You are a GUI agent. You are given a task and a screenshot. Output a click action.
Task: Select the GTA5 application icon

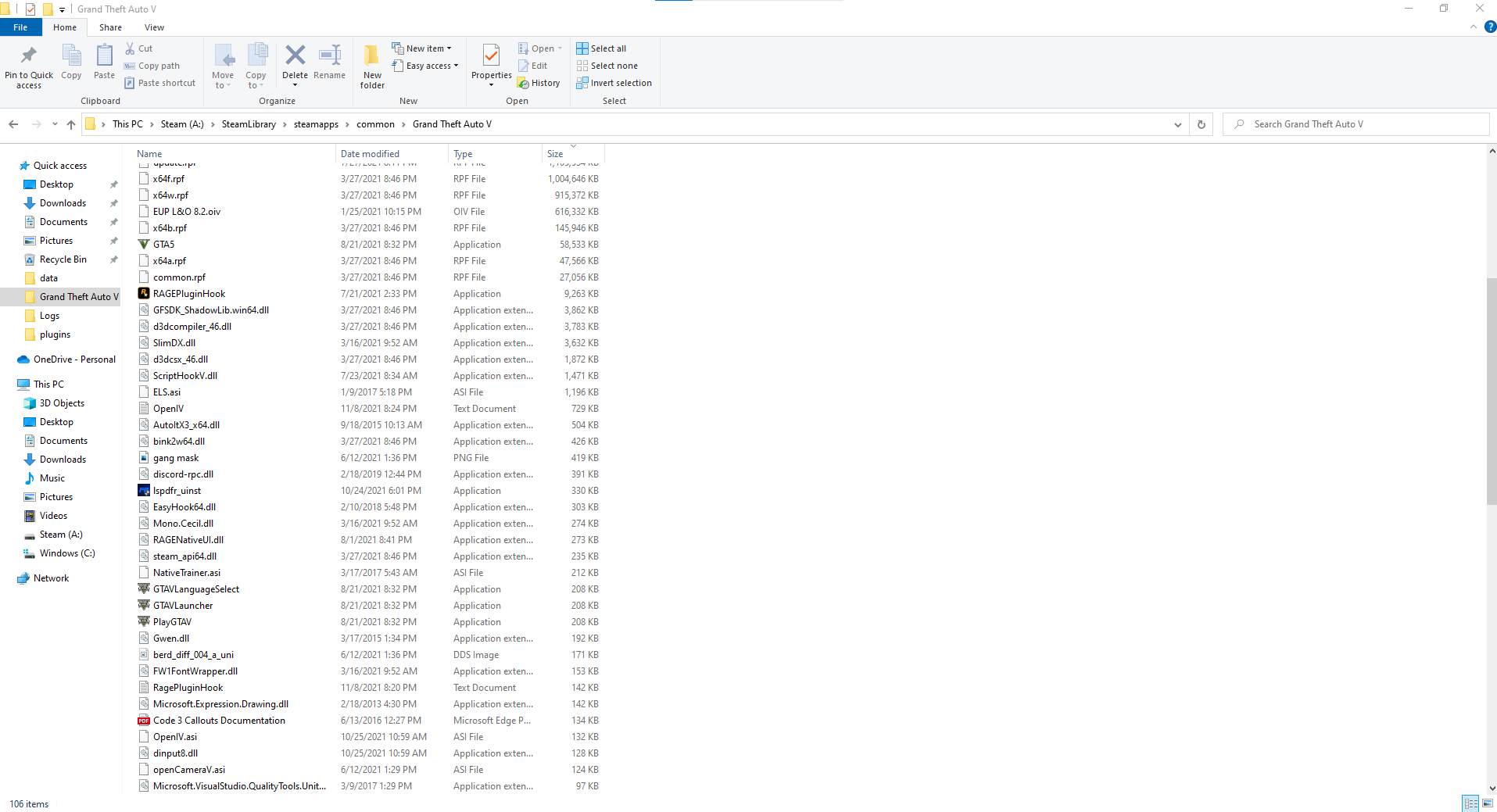[144, 245]
